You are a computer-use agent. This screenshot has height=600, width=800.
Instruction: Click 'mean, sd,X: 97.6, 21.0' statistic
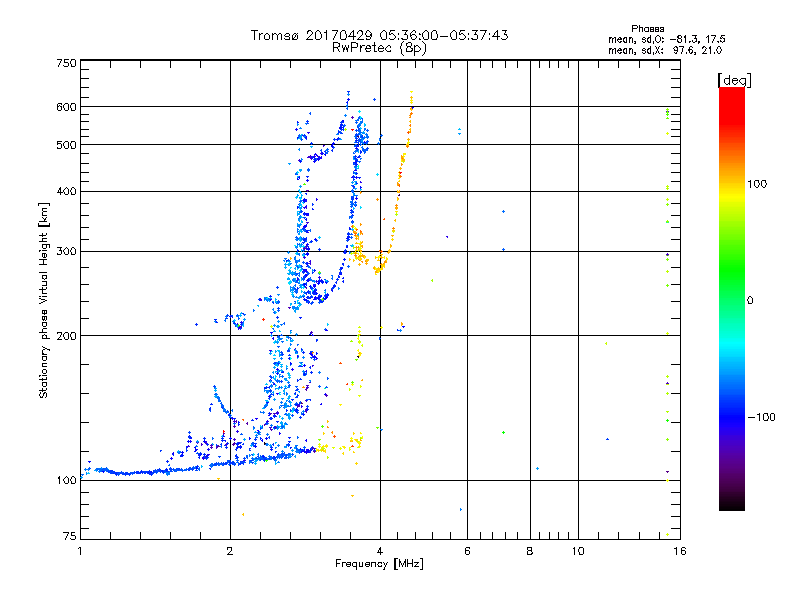[665, 50]
